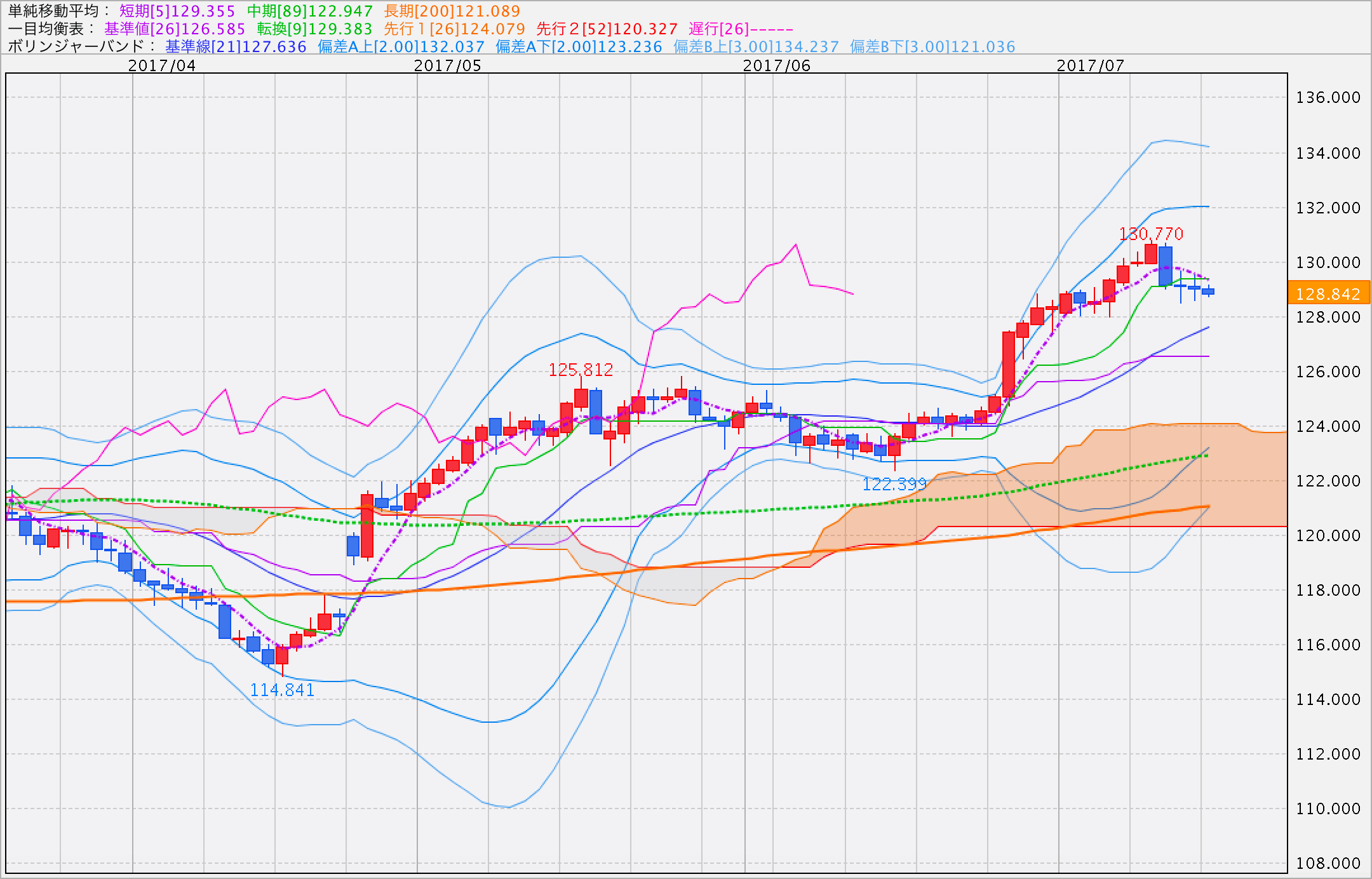Click the 116.000 price axis label
Viewport: 1372px width, 879px height.
[x=1329, y=645]
